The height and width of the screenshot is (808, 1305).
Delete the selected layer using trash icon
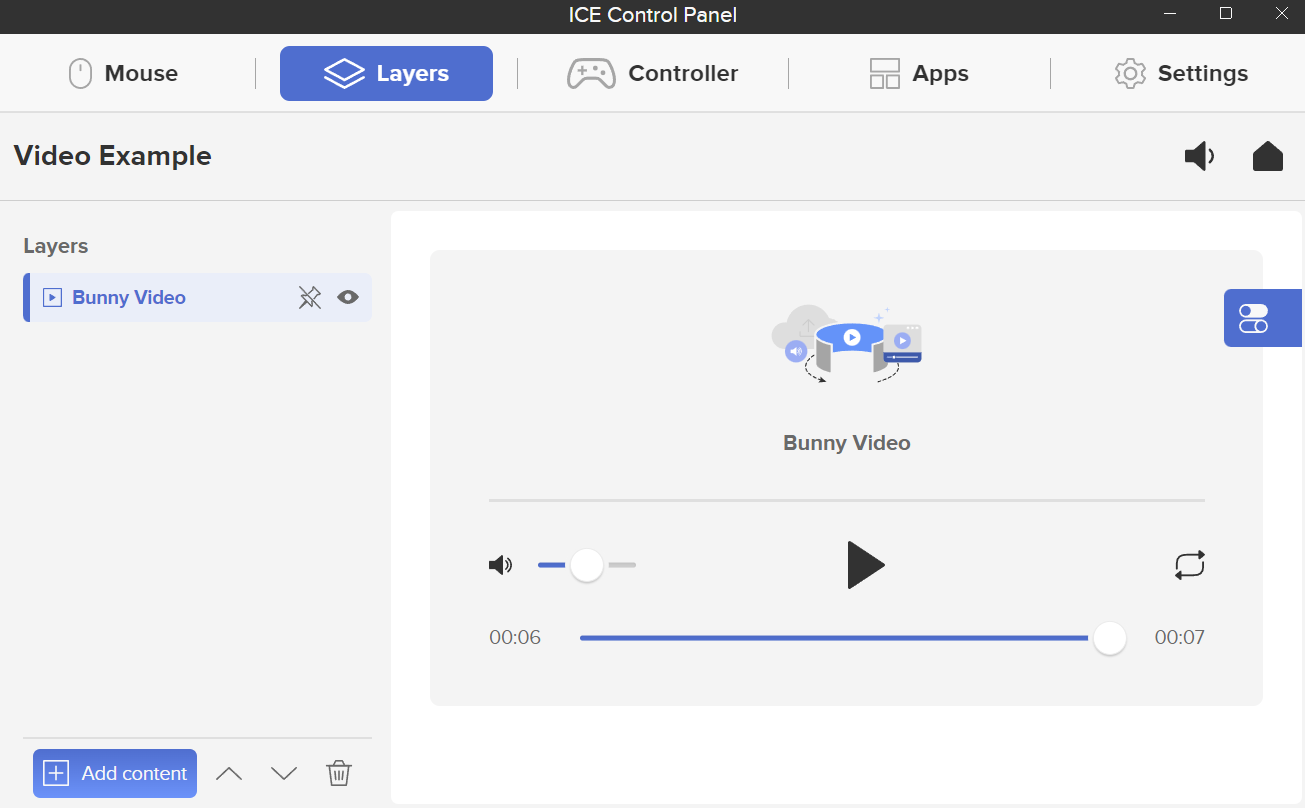click(x=338, y=772)
